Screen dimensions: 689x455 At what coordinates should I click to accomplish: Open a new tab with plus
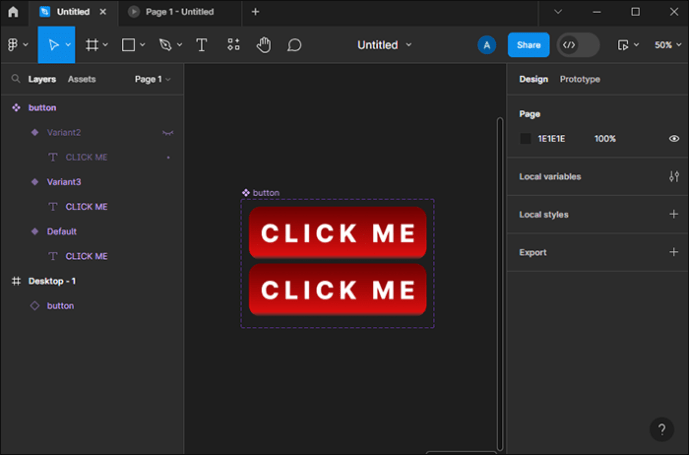click(x=255, y=12)
